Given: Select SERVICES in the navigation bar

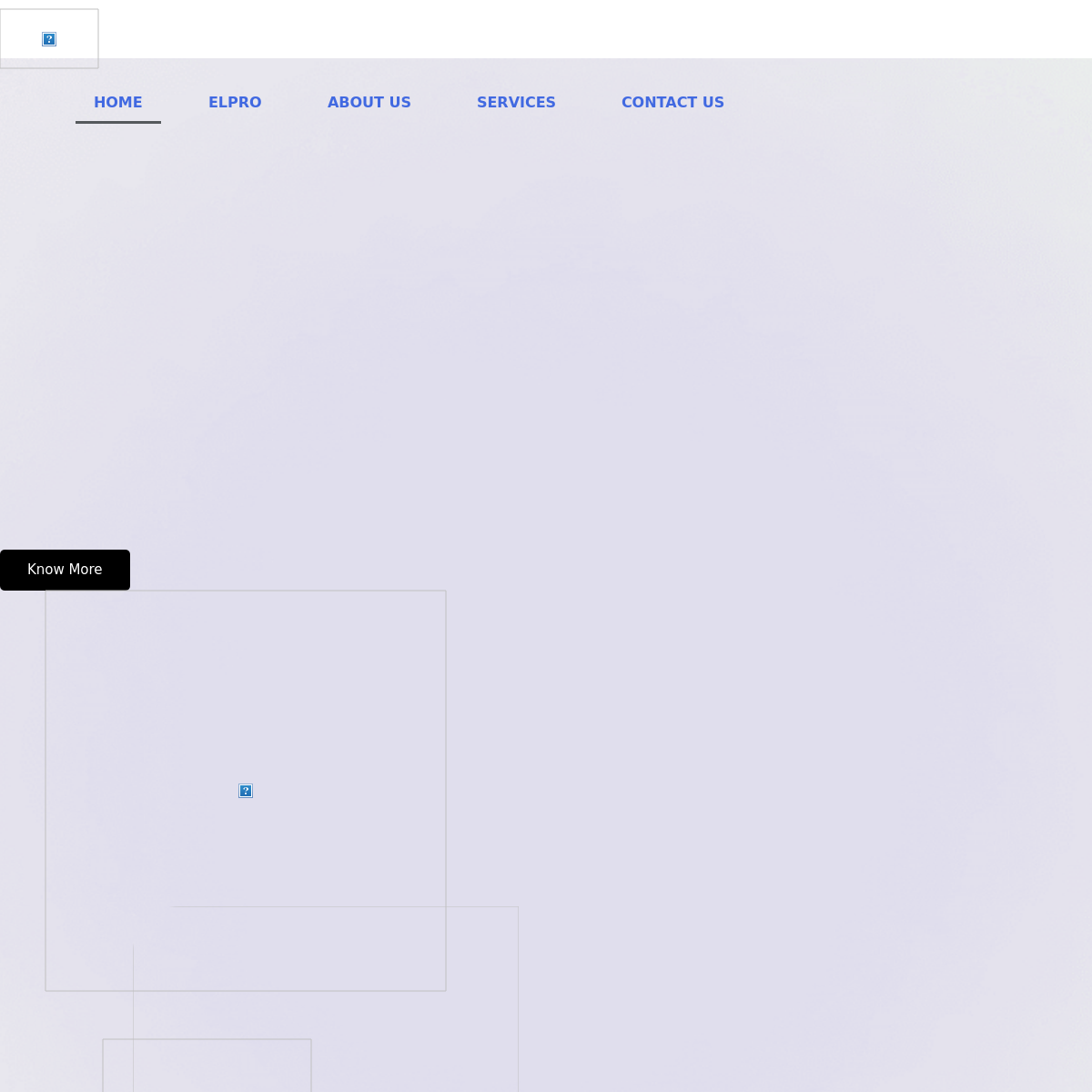Looking at the screenshot, I should (516, 103).
